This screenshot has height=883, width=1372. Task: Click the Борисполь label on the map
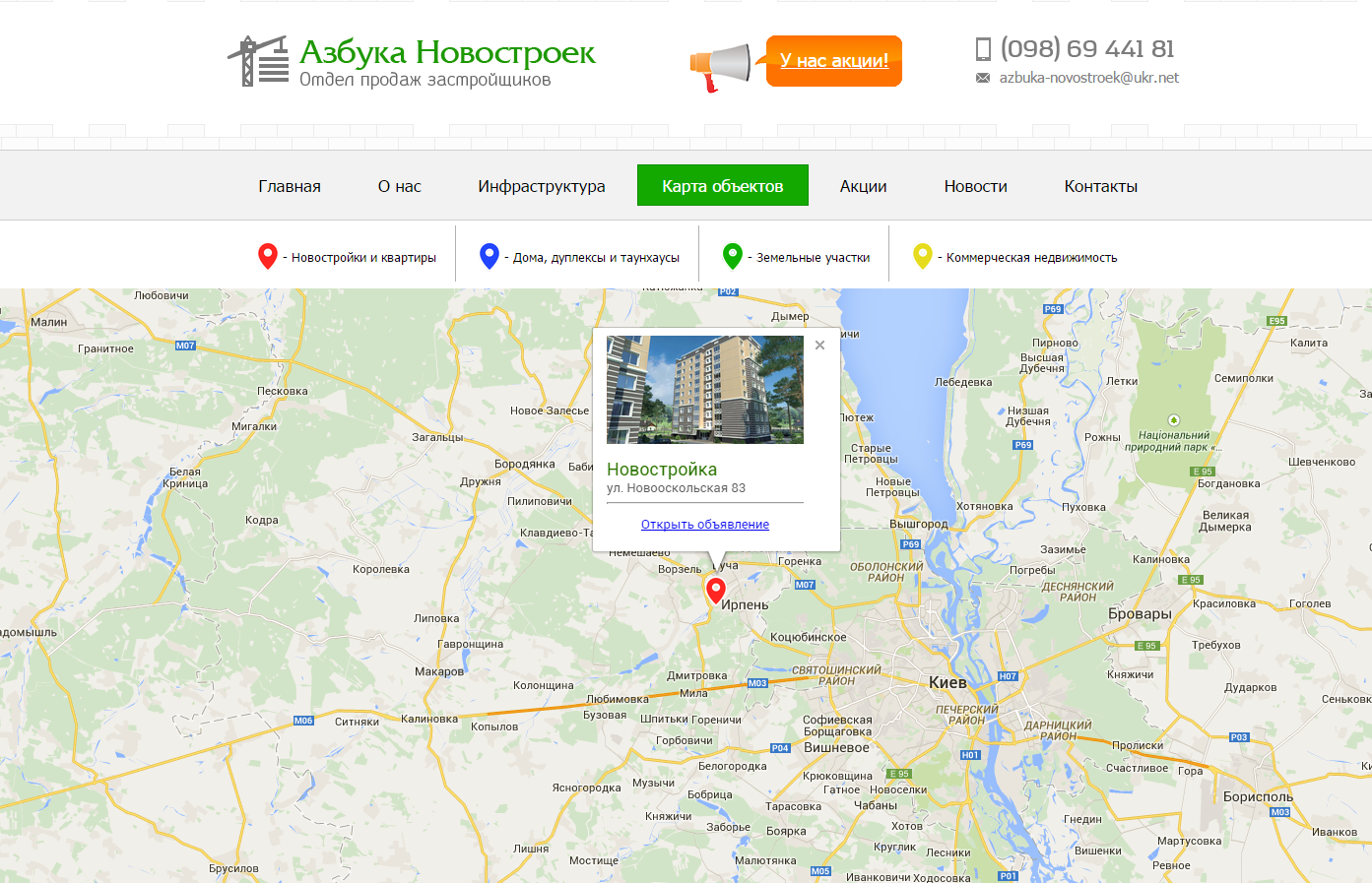pyautogui.click(x=1258, y=796)
